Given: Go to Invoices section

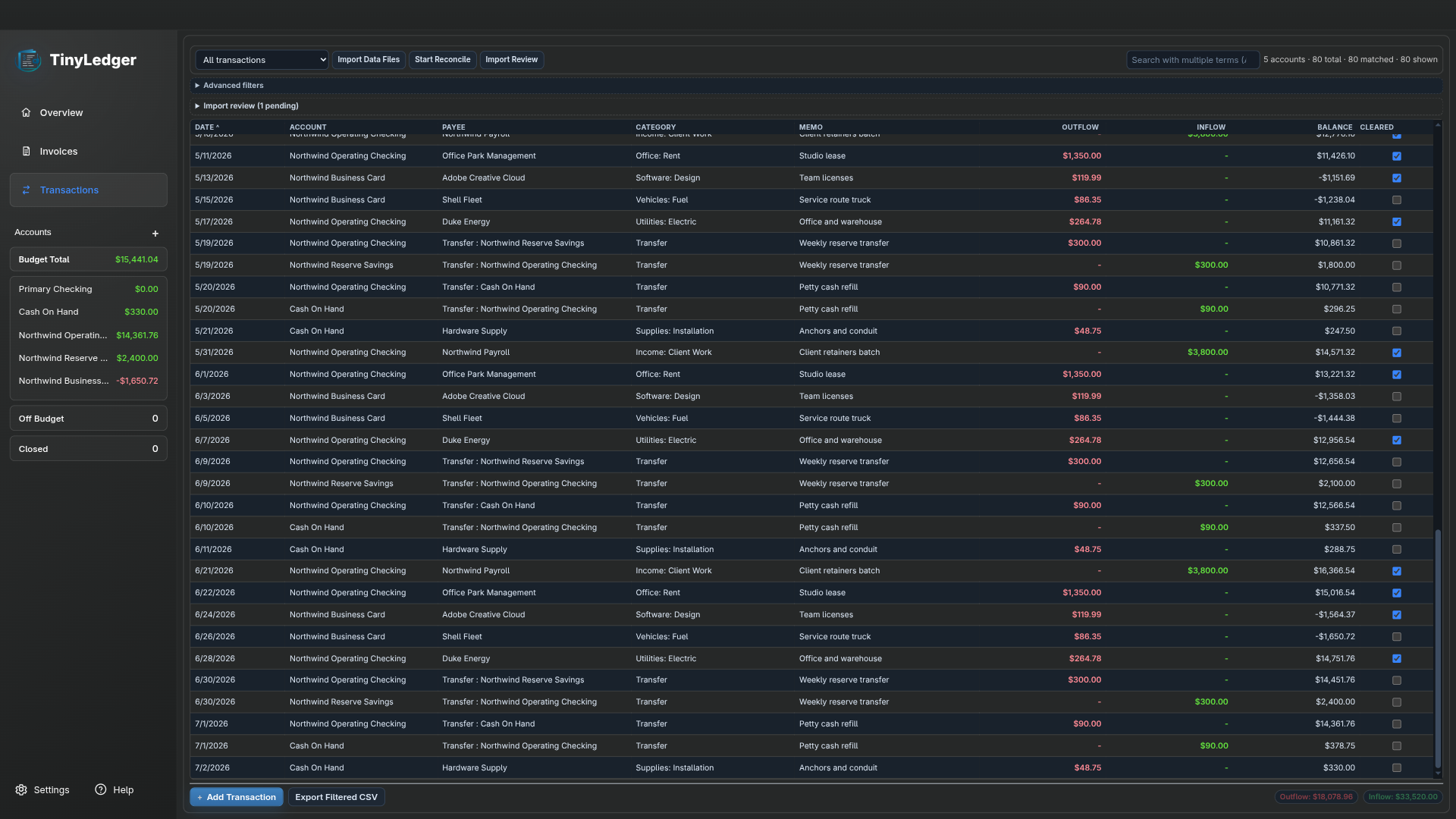Looking at the screenshot, I should click(x=88, y=151).
